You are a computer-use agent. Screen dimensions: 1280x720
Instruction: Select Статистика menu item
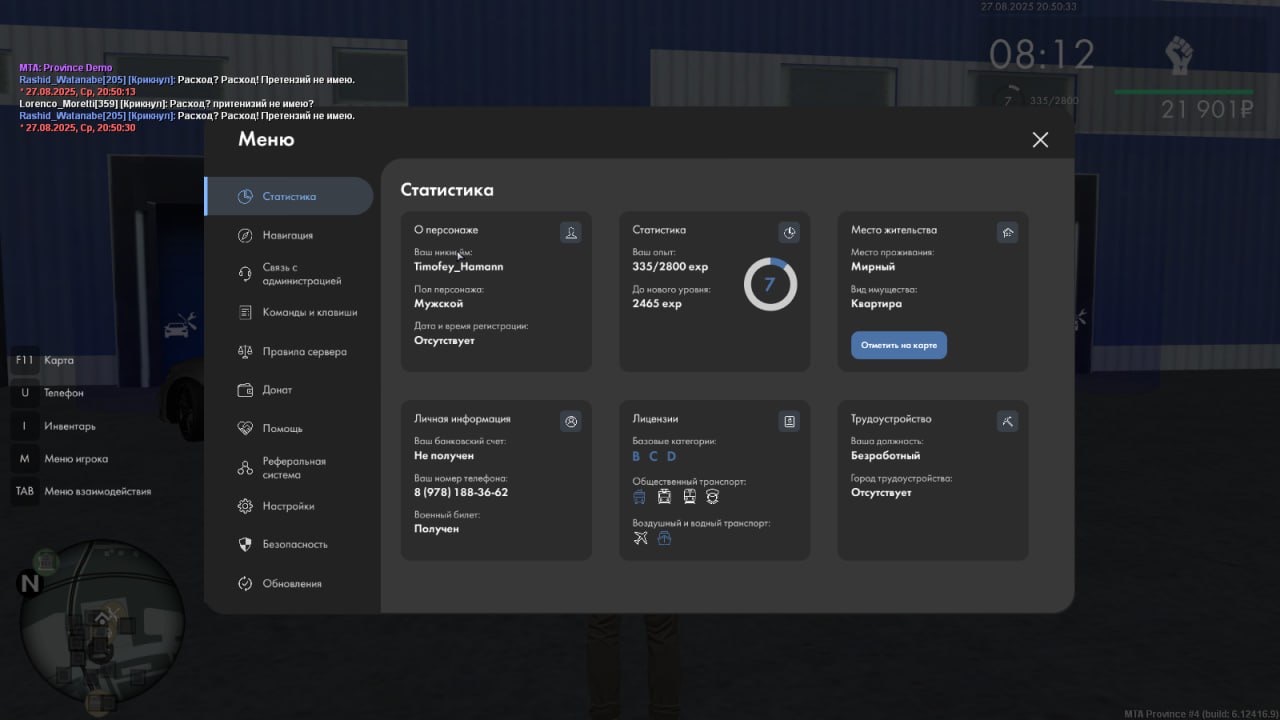coord(288,196)
